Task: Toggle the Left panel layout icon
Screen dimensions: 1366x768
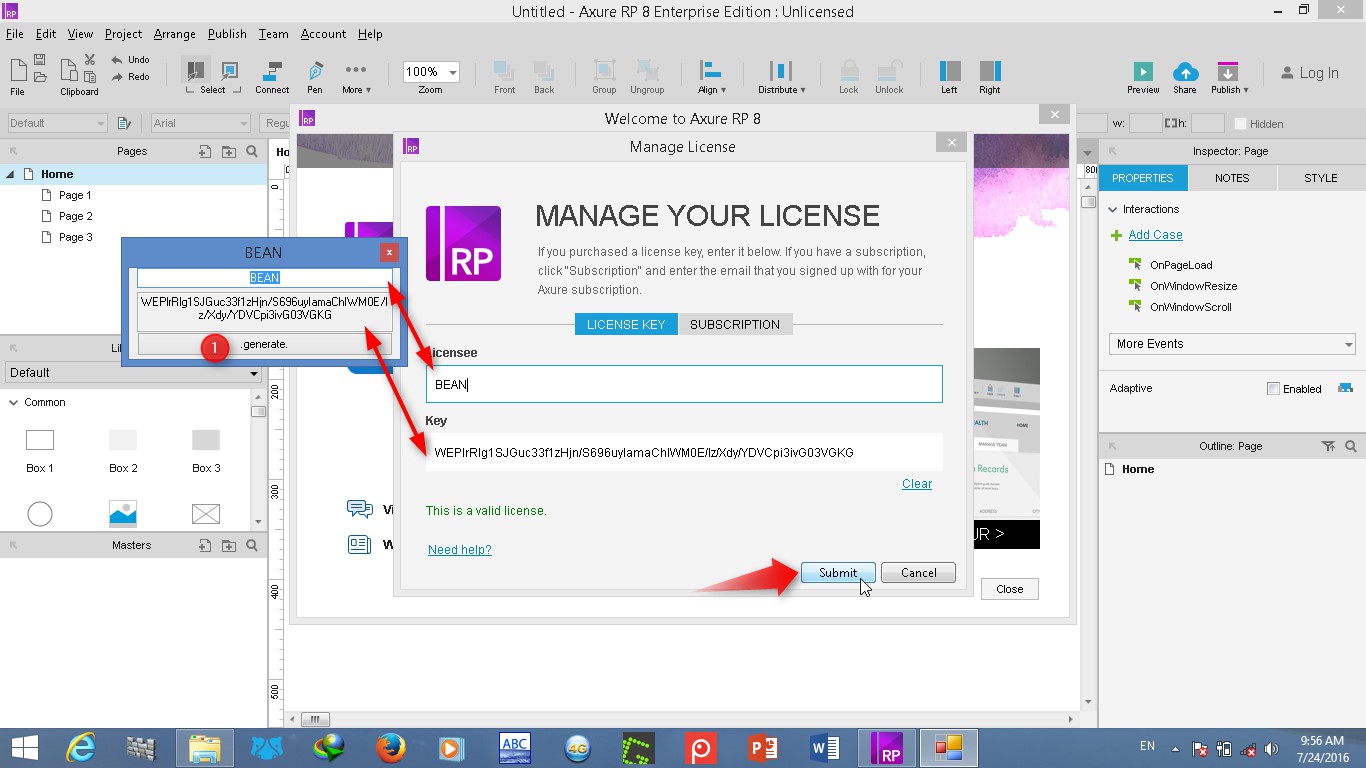Action: point(950,71)
